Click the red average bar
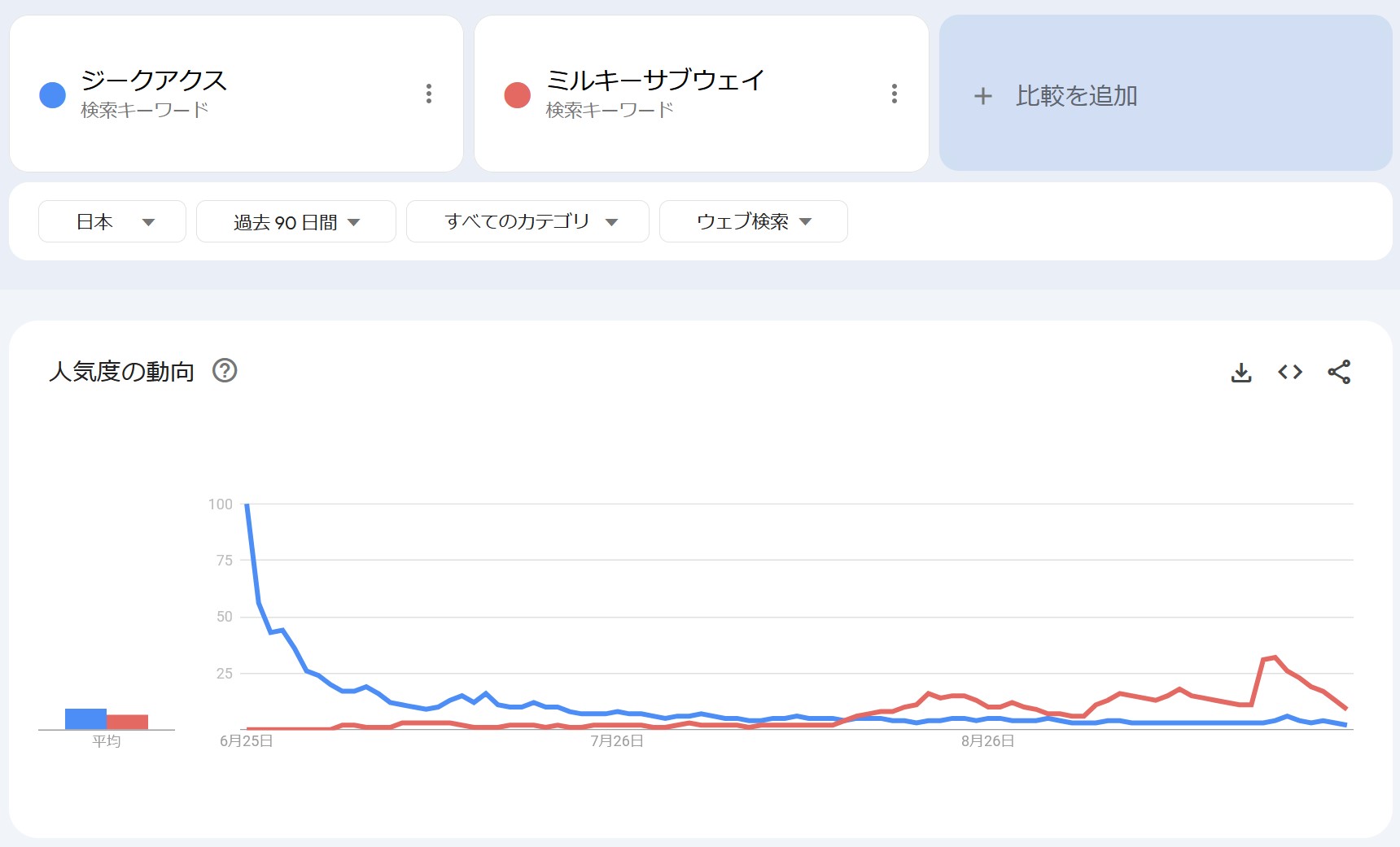This screenshot has width=1400, height=847. [128, 723]
